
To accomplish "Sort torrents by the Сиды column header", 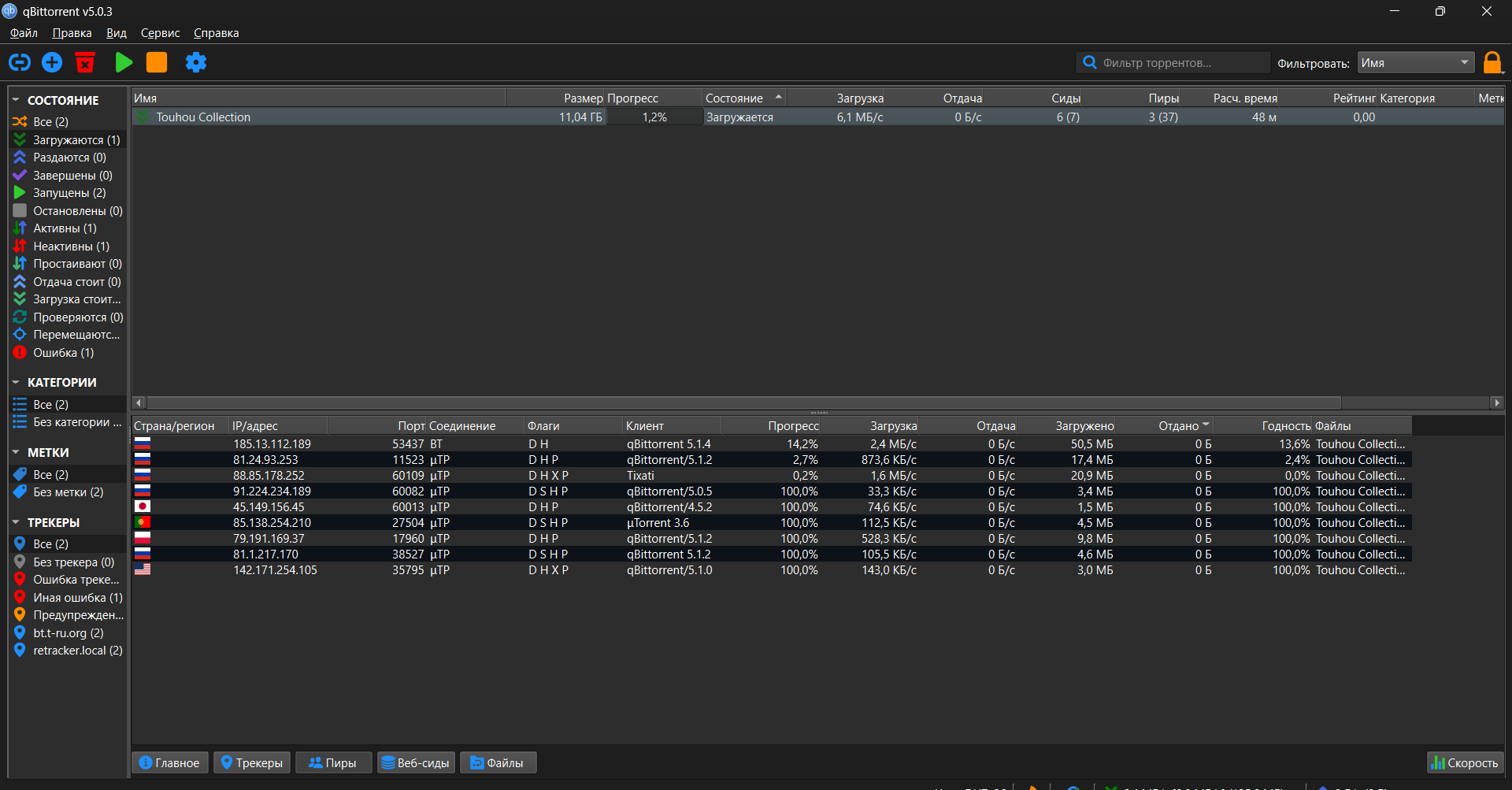I will point(1032,98).
